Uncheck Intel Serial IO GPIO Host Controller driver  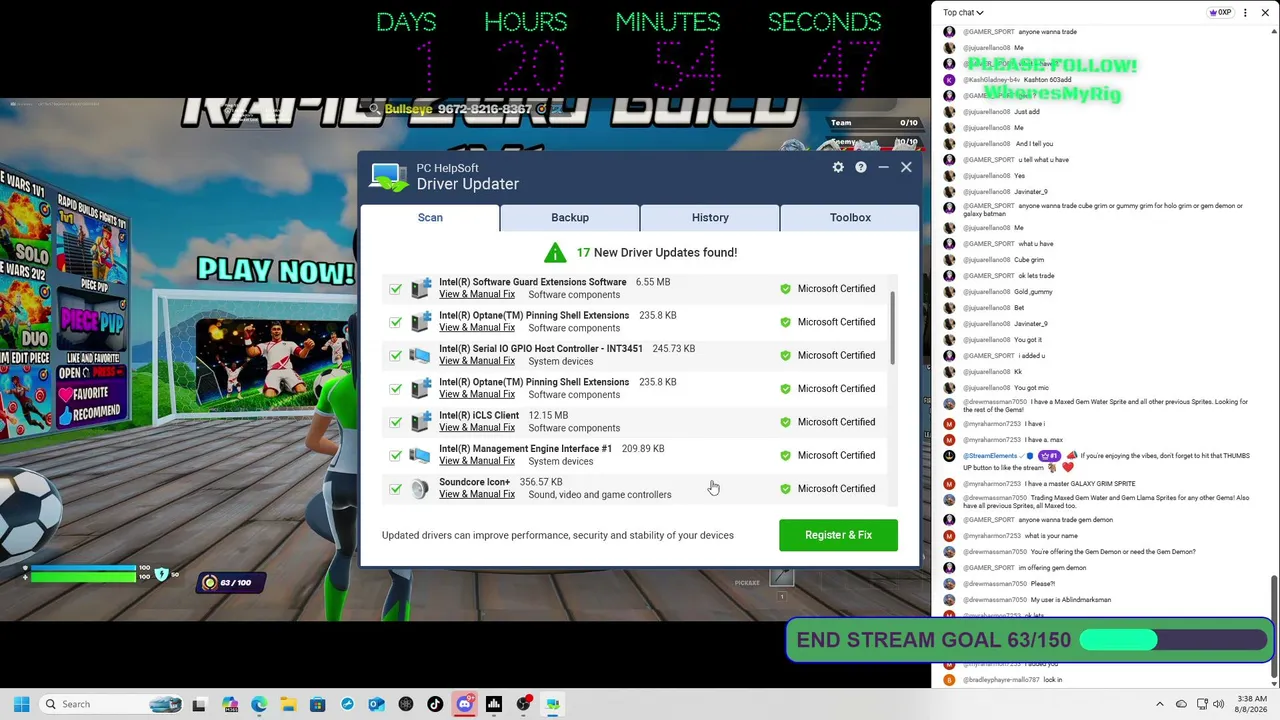[396, 355]
